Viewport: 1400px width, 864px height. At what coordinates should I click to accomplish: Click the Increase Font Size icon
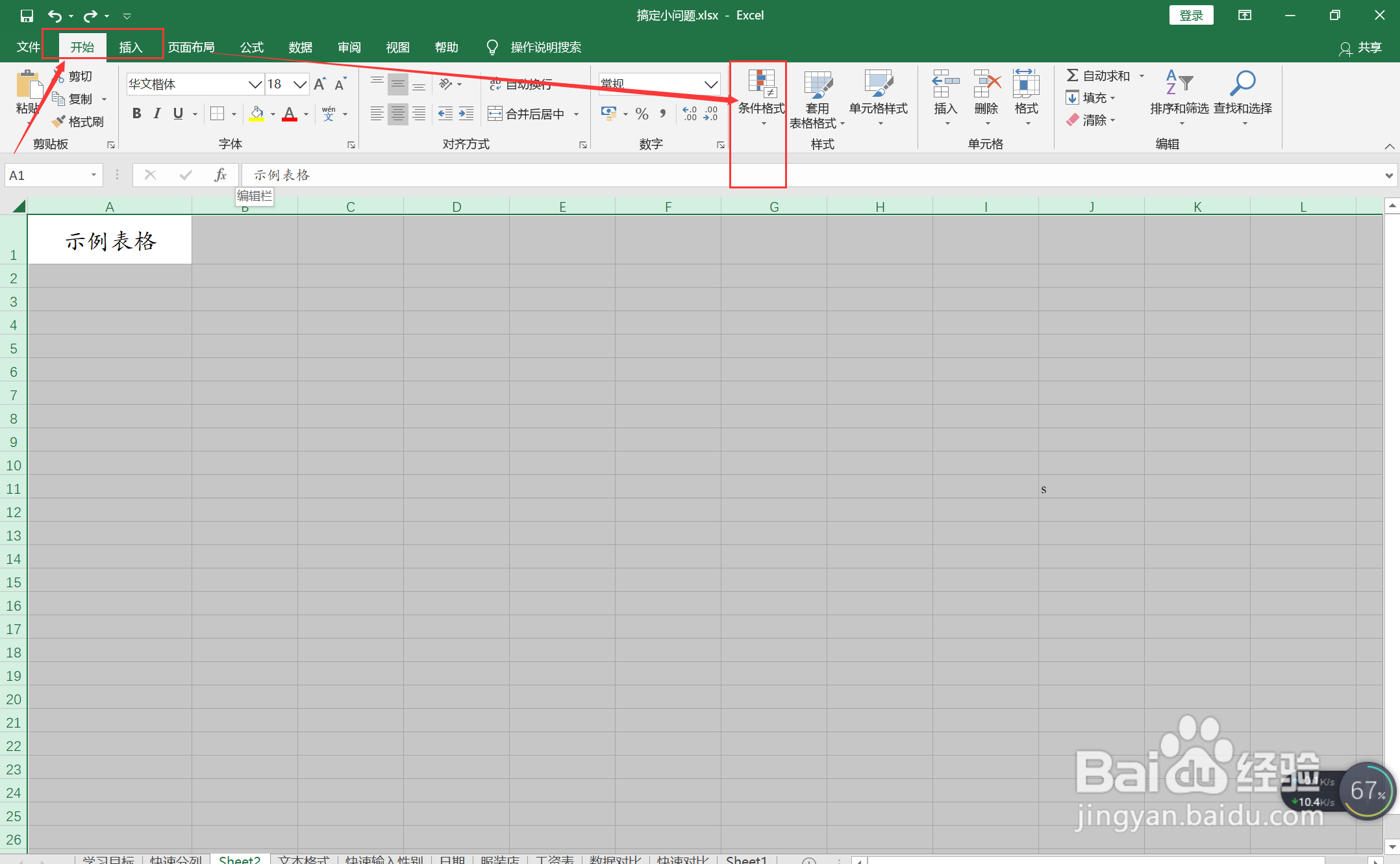tap(319, 84)
